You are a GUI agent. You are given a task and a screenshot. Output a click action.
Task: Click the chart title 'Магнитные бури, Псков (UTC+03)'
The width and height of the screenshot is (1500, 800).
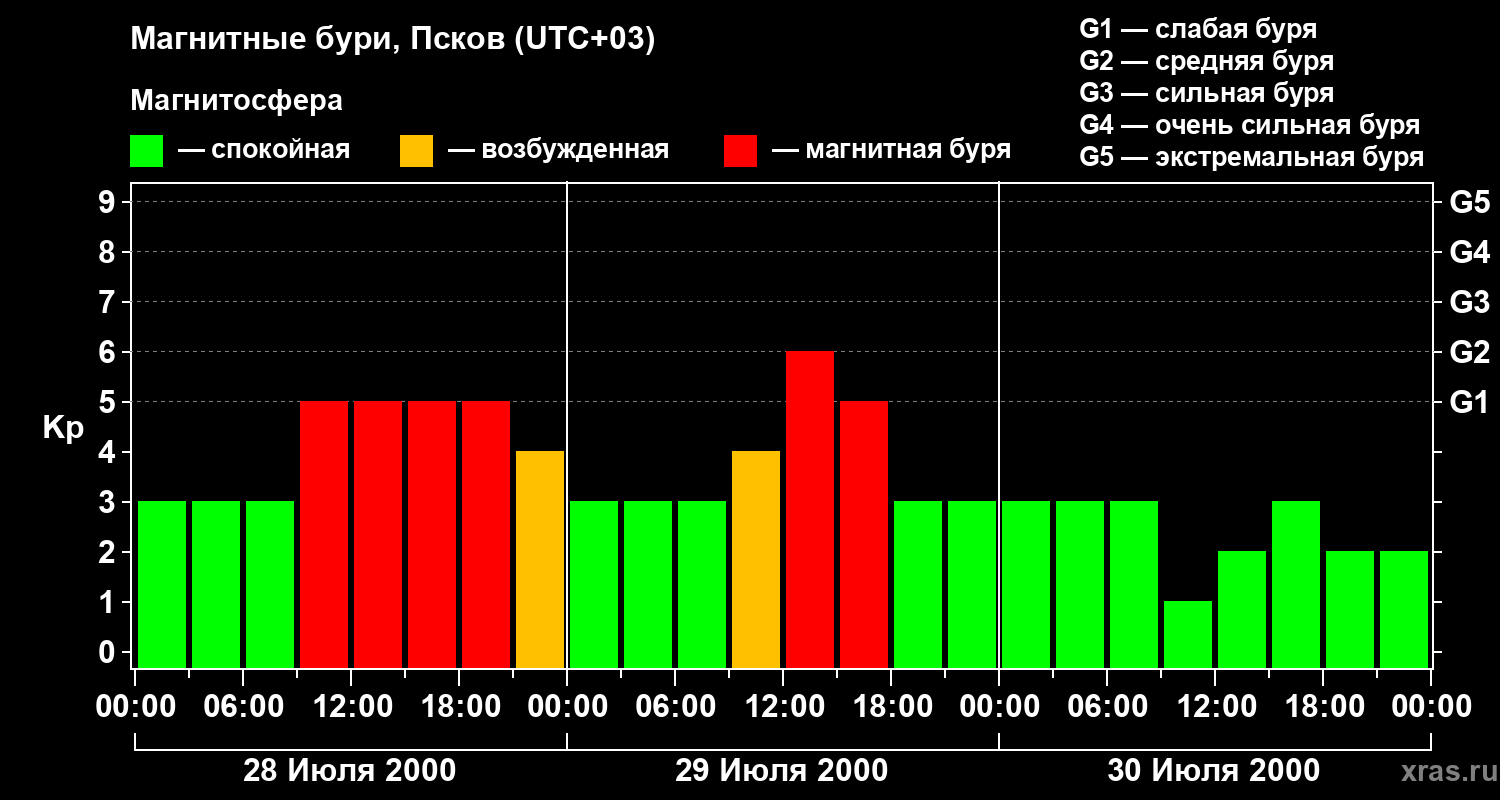point(393,40)
